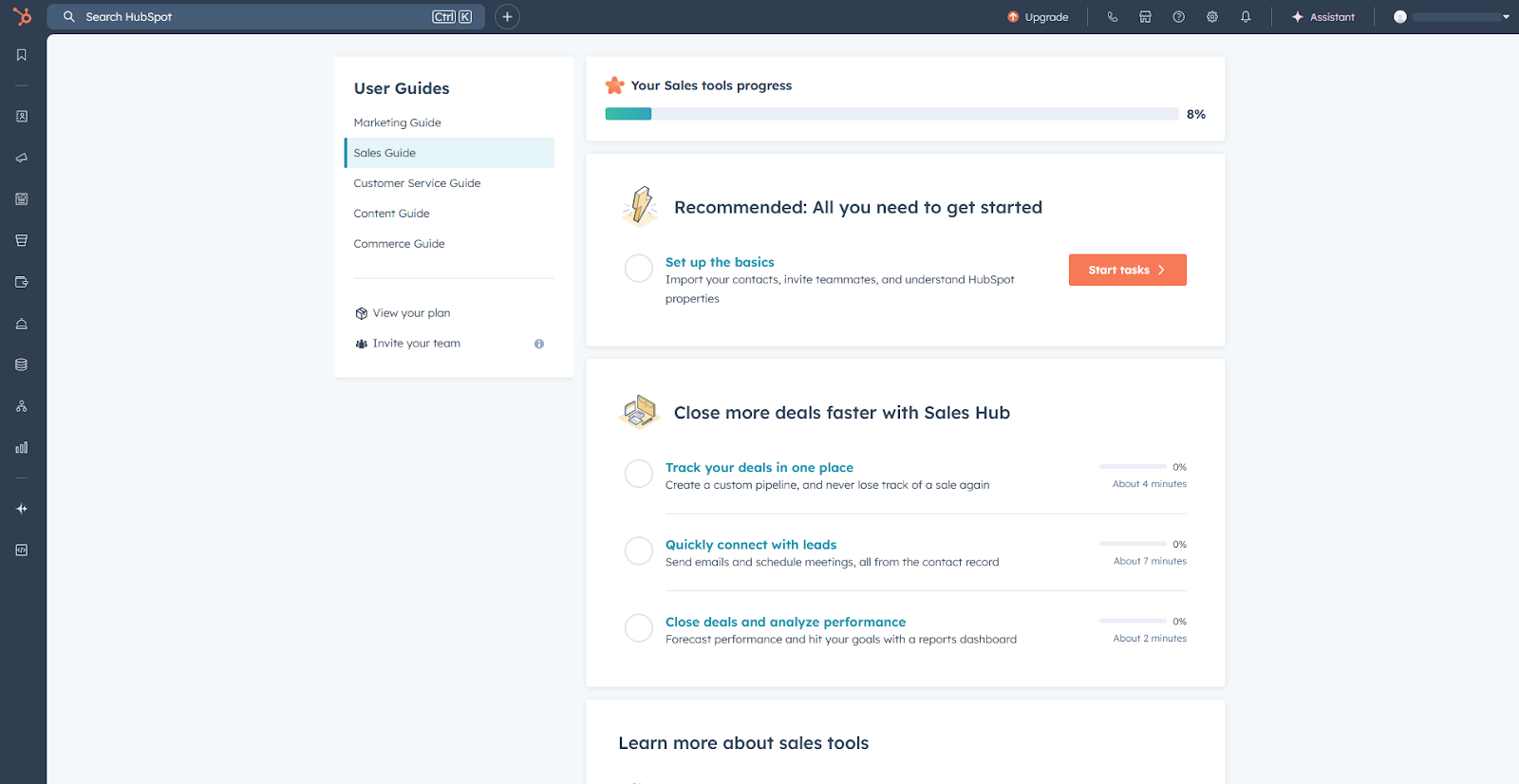Focus the Search HubSpot input field

tap(266, 17)
